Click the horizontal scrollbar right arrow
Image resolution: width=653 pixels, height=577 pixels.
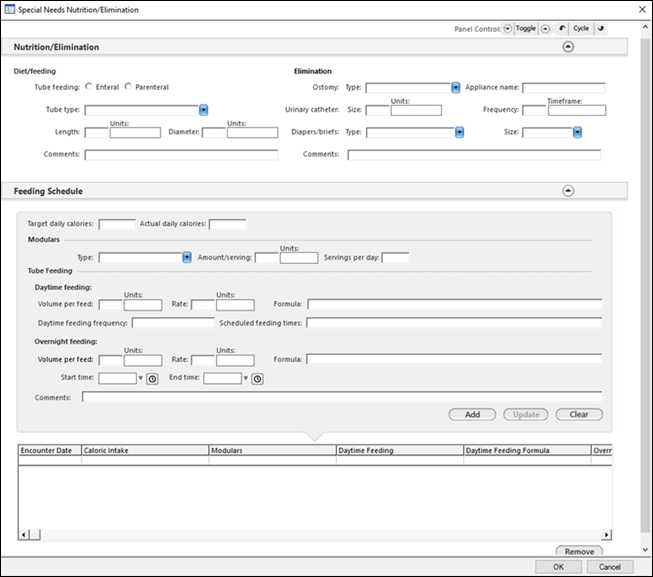[605, 535]
